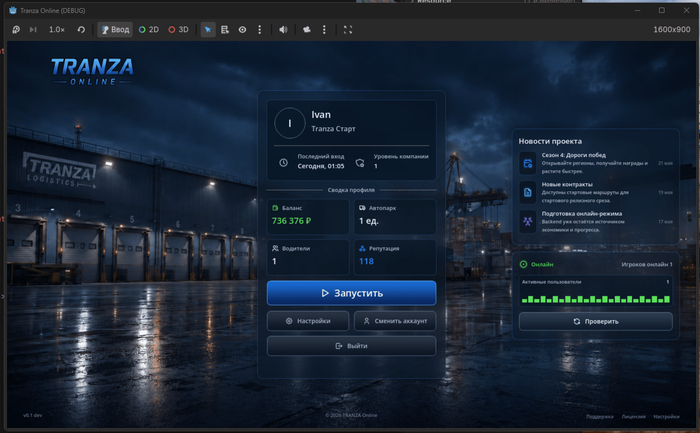This screenshot has height=433, width=700.
Task: Mute game audio with speaker icon
Action: pos(283,29)
